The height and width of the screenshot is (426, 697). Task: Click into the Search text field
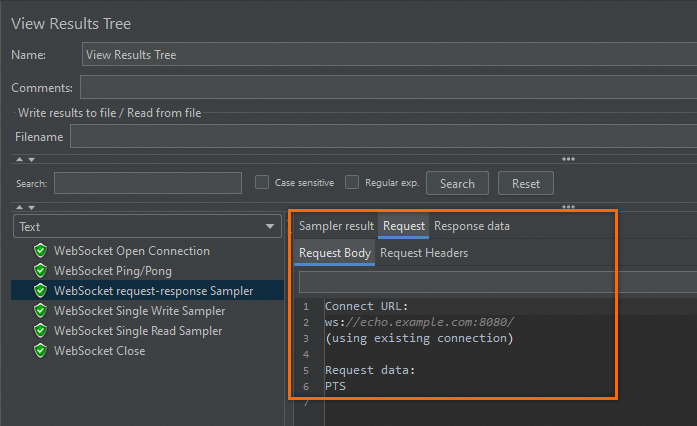coord(148,183)
